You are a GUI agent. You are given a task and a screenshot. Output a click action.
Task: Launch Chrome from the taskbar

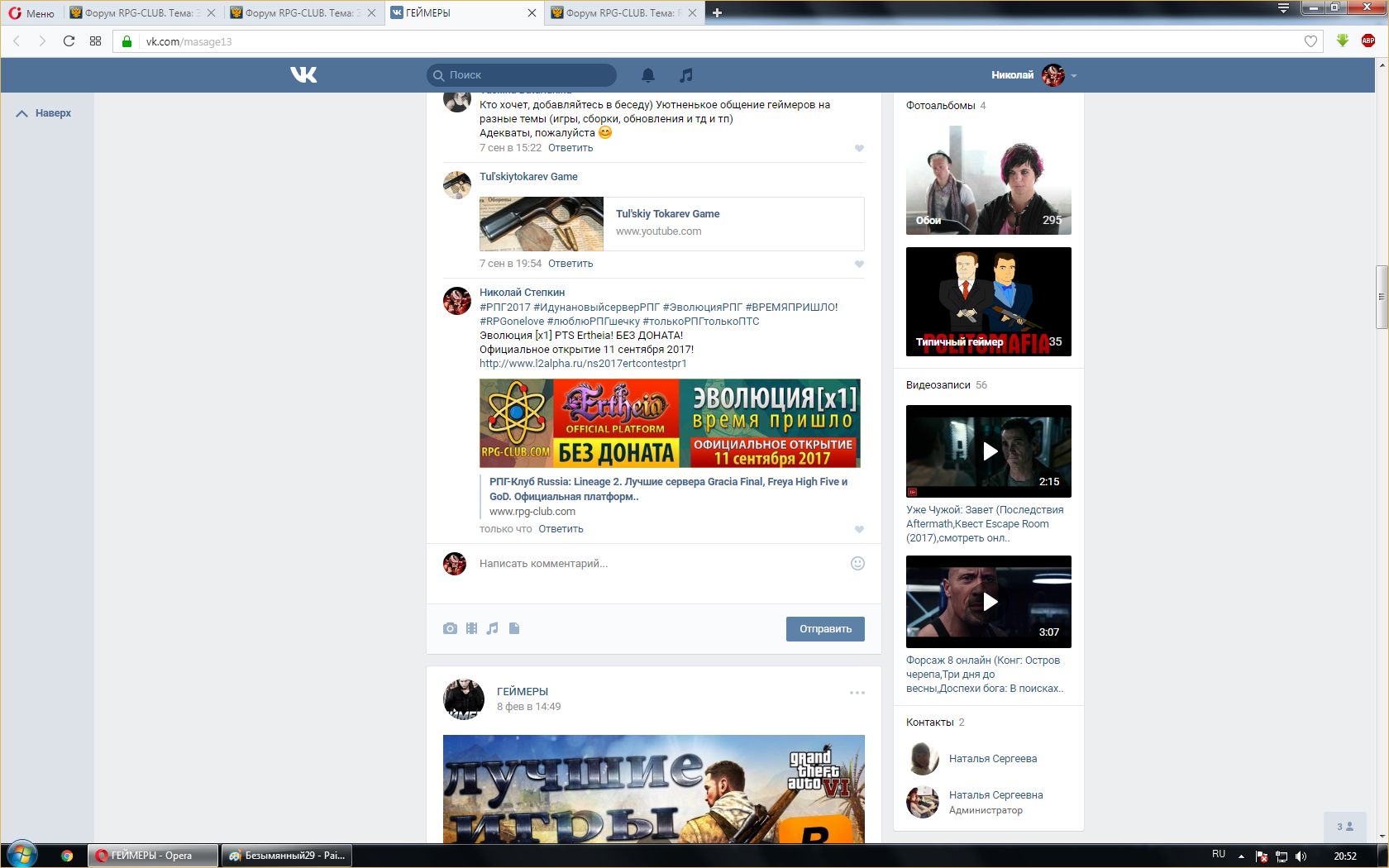67,856
